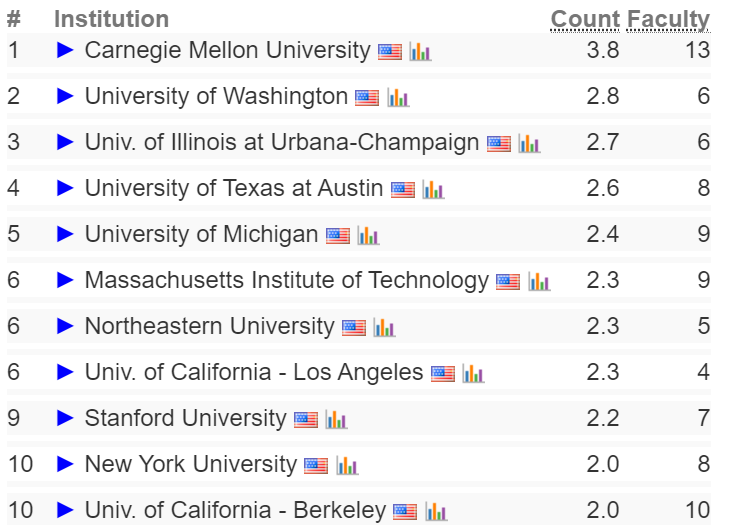
Task: Click US flag next to Univ. of California - Los Angeles
Action: coord(443,374)
